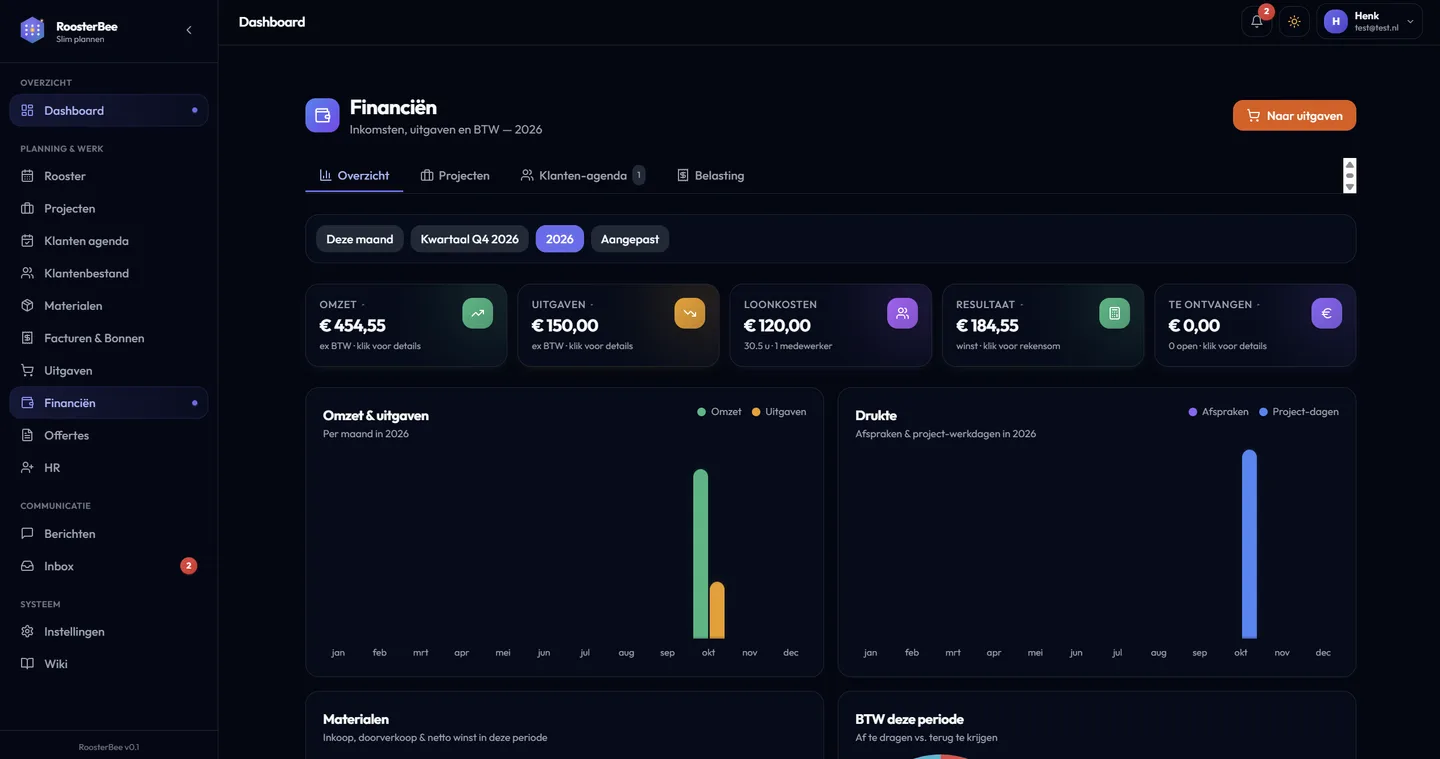The image size is (1440, 759).
Task: Open Berichten in the sidebar
Action: click(109, 534)
